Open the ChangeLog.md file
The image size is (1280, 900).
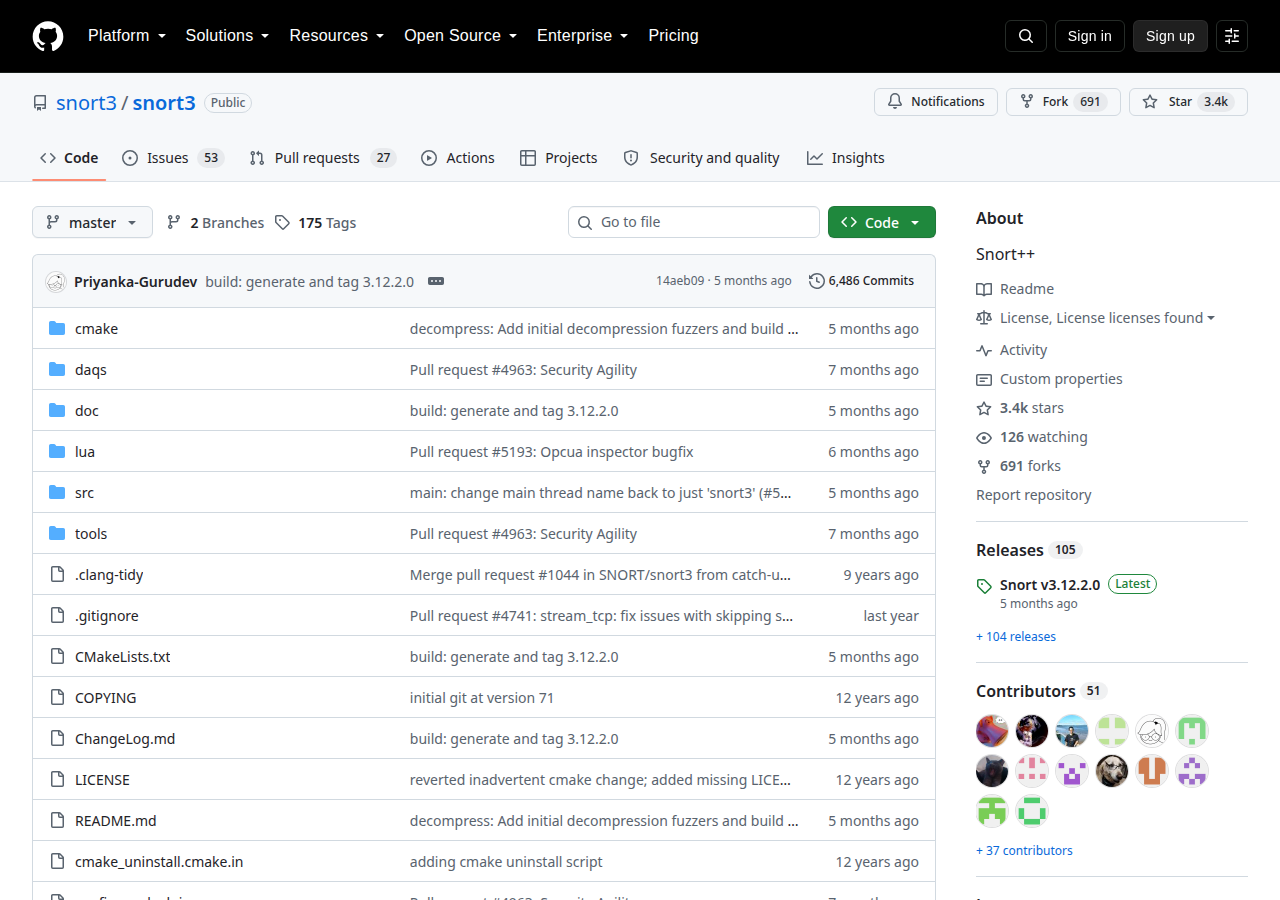tap(125, 739)
